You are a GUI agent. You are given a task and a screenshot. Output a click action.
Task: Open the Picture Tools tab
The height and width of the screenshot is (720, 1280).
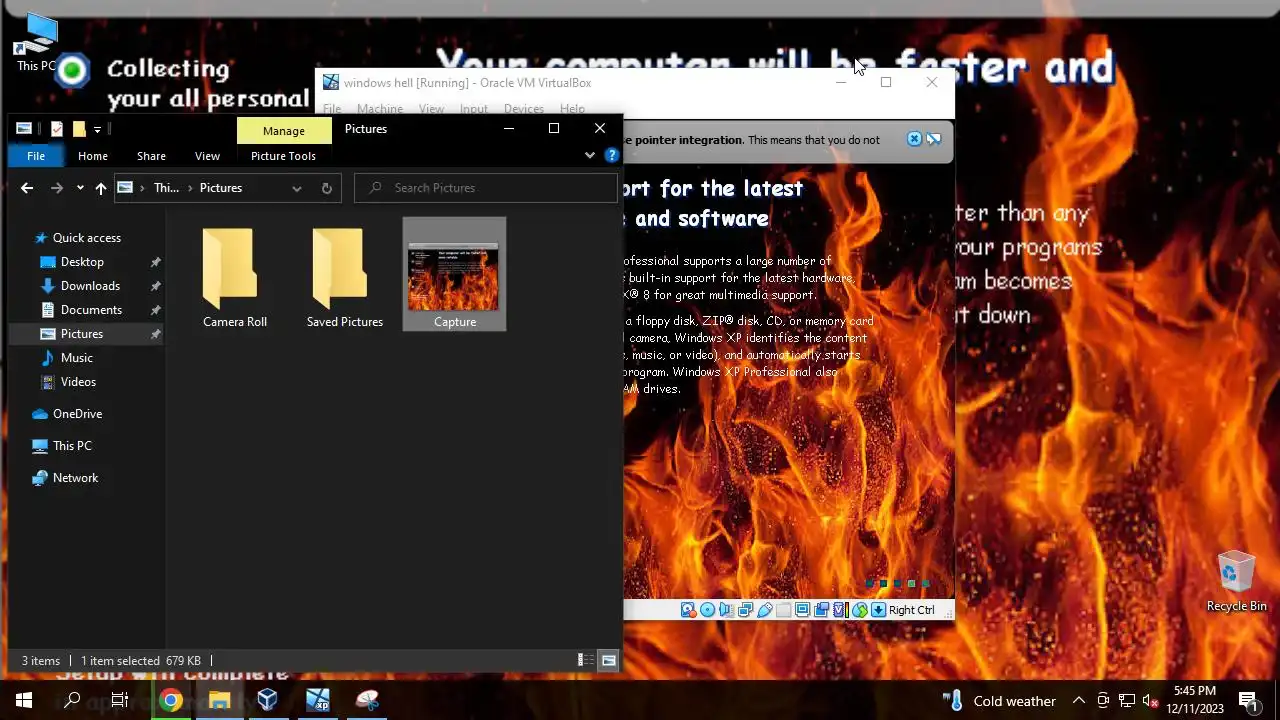click(x=283, y=156)
